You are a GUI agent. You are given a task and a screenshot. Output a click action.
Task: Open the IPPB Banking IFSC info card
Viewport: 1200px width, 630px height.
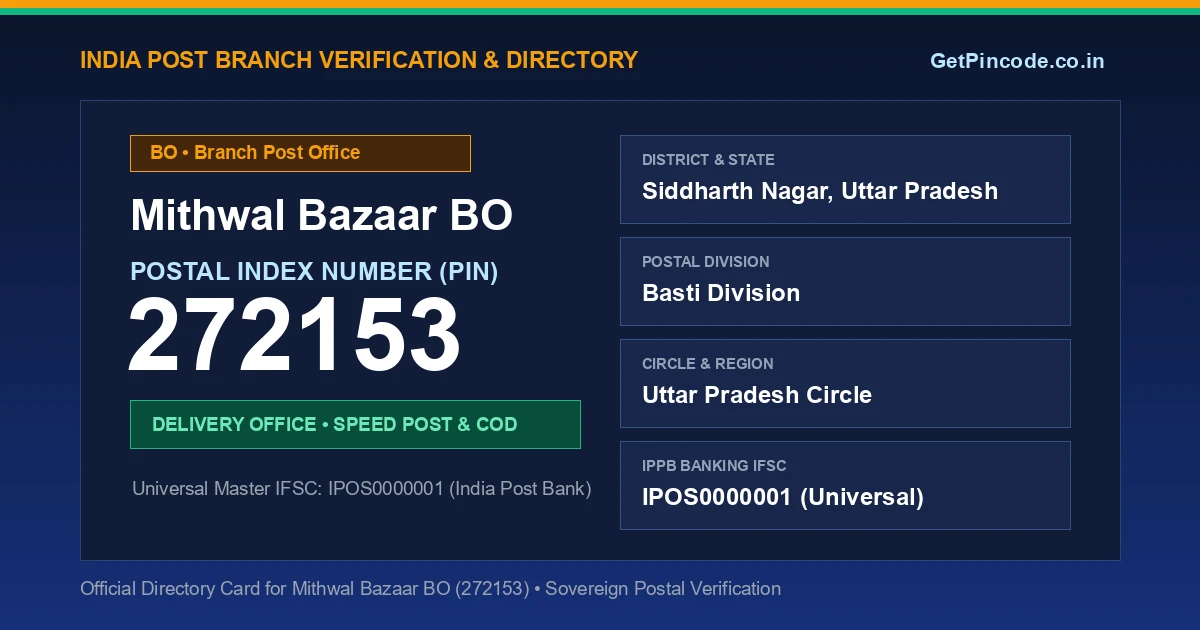(845, 485)
